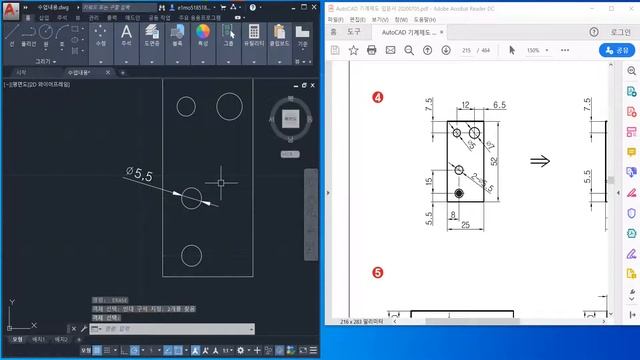Customize command line wrench icon
The height and width of the screenshot is (360, 640).
(84, 329)
